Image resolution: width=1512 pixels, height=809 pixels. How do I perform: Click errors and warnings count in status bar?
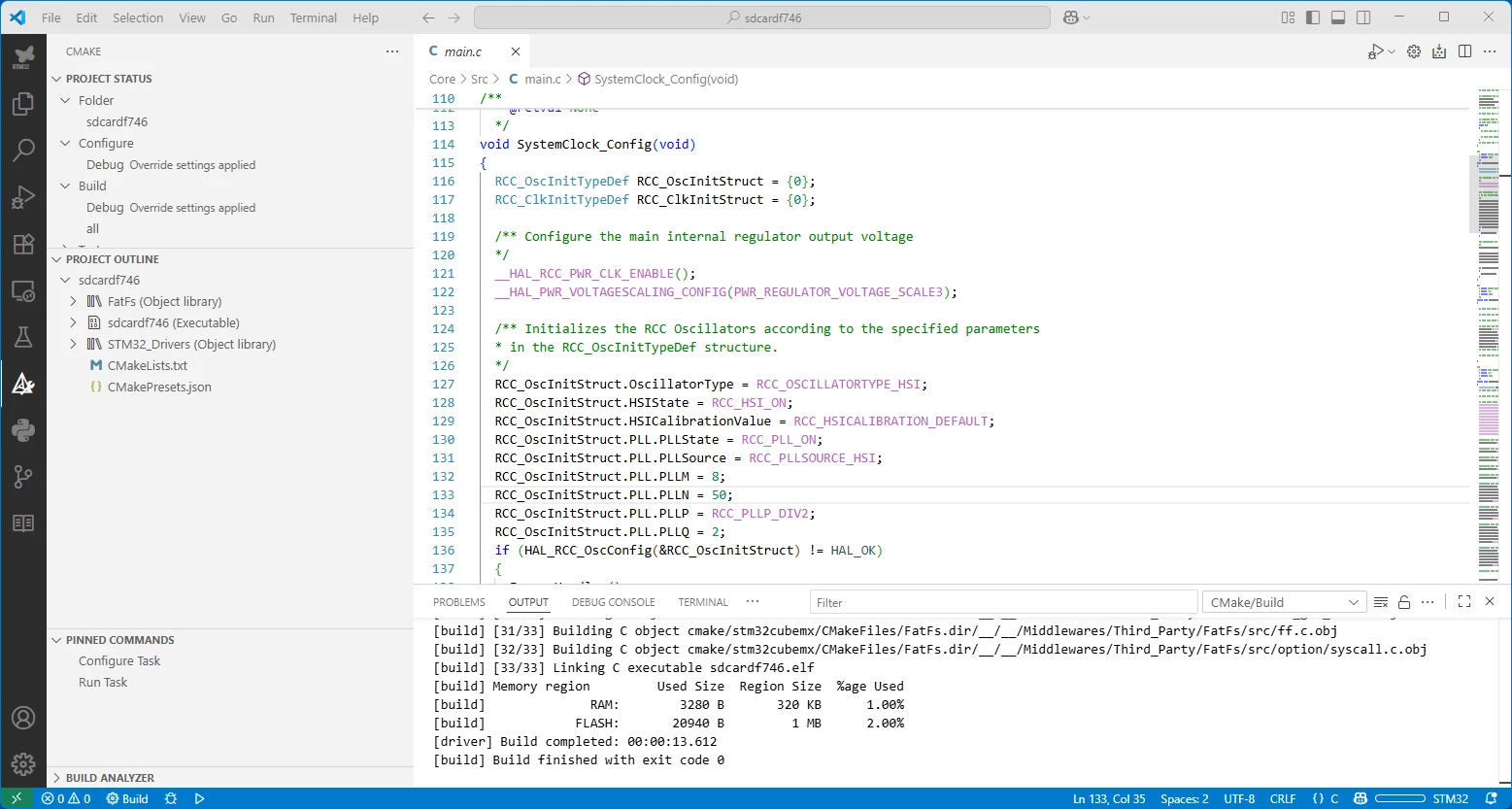coord(66,798)
